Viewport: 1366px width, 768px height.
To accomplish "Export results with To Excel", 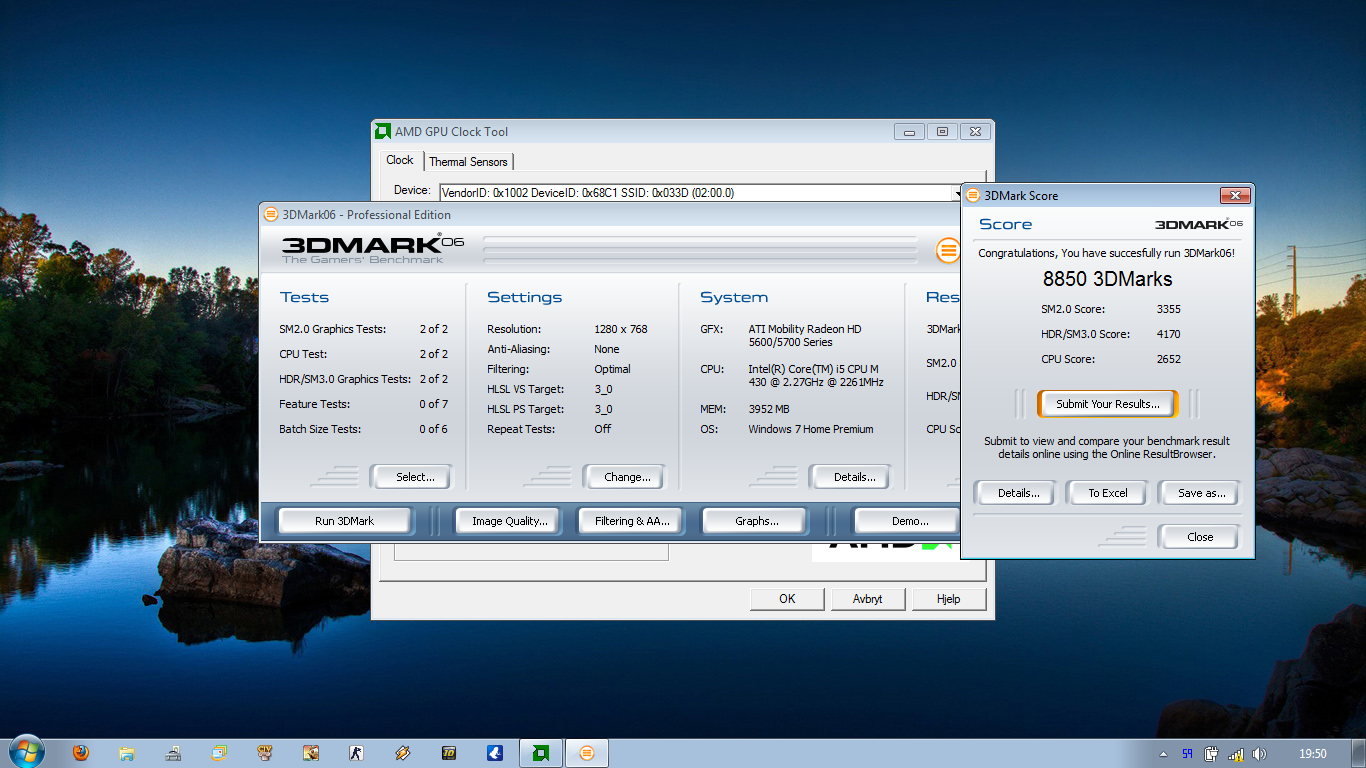I will click(1108, 493).
